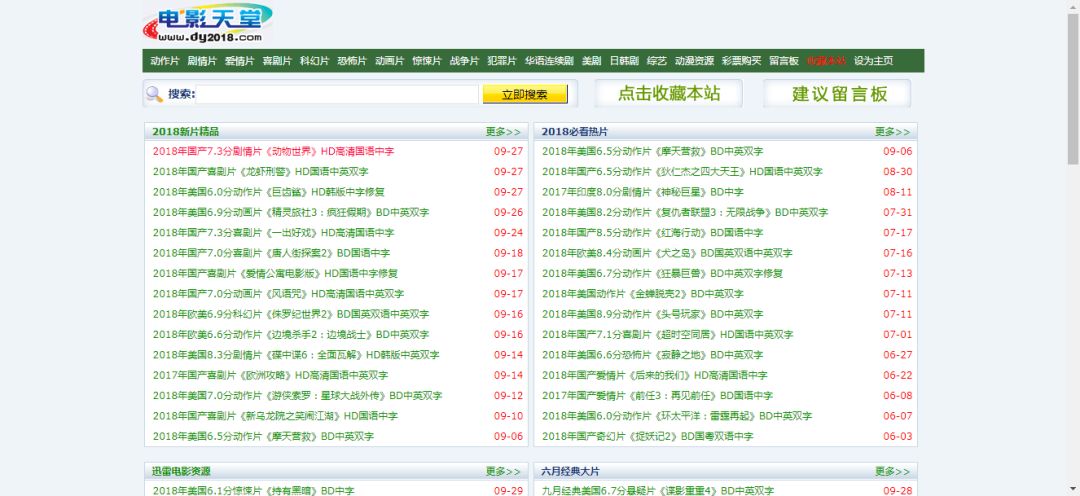Click the 电影天堂 dy2018.com logo
Viewport: 1080px width, 496px height.
coord(207,23)
